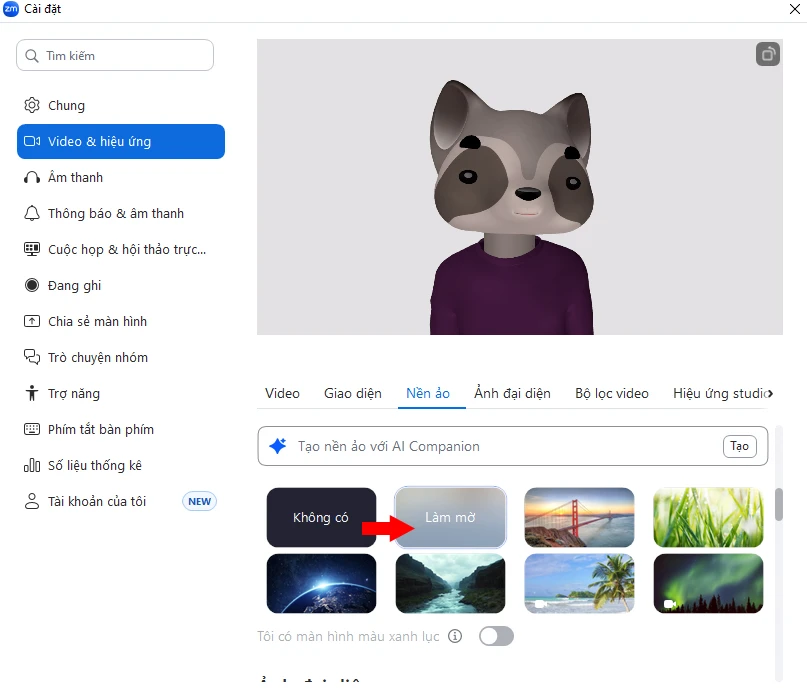Select the Âm thanh headphones icon
Screen dimensions: 807x690
point(32,178)
